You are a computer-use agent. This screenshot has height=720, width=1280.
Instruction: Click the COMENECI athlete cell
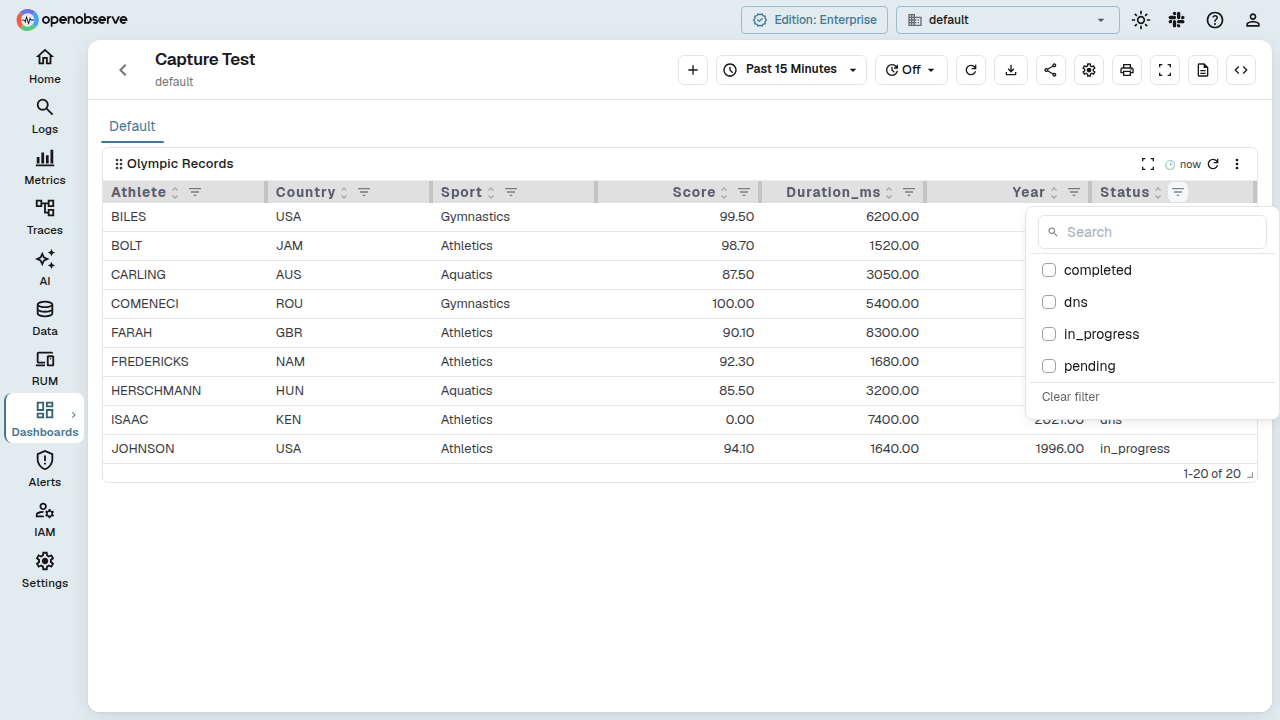pos(185,304)
